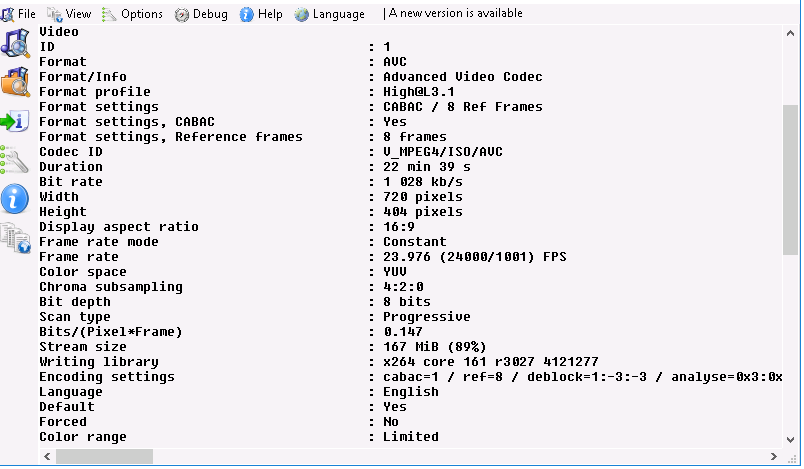
Task: Click the 'Chroma subsampling' label
Action: pos(111,287)
